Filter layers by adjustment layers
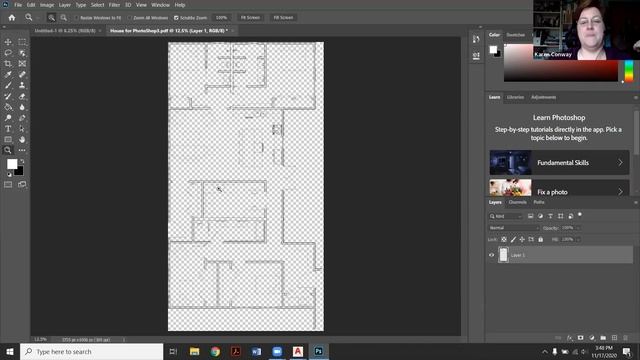Screen dimensions: 640x360 (x=540, y=216)
